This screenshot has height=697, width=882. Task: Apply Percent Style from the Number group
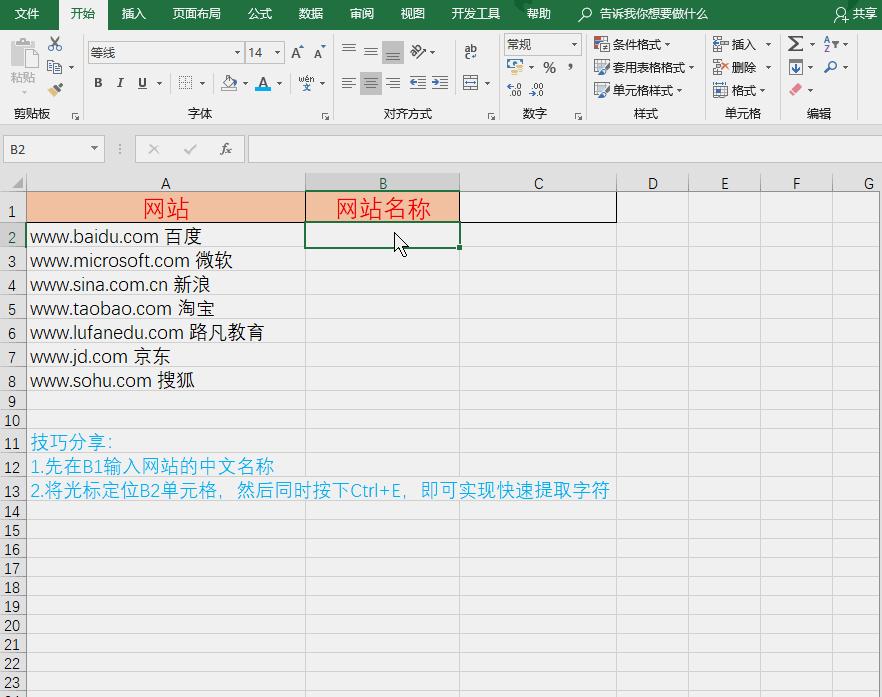tap(549, 66)
